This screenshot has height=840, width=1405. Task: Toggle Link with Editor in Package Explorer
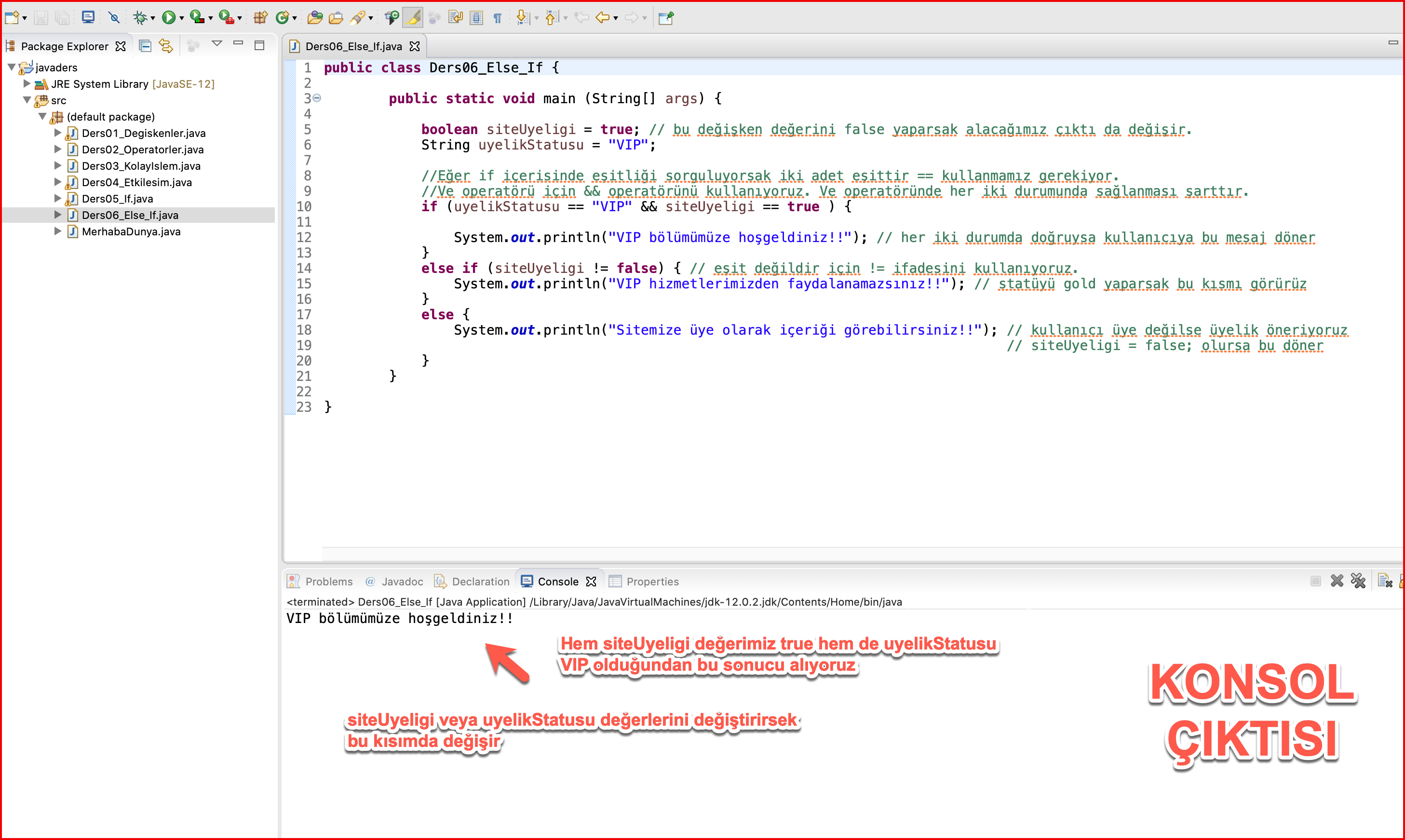click(x=166, y=46)
